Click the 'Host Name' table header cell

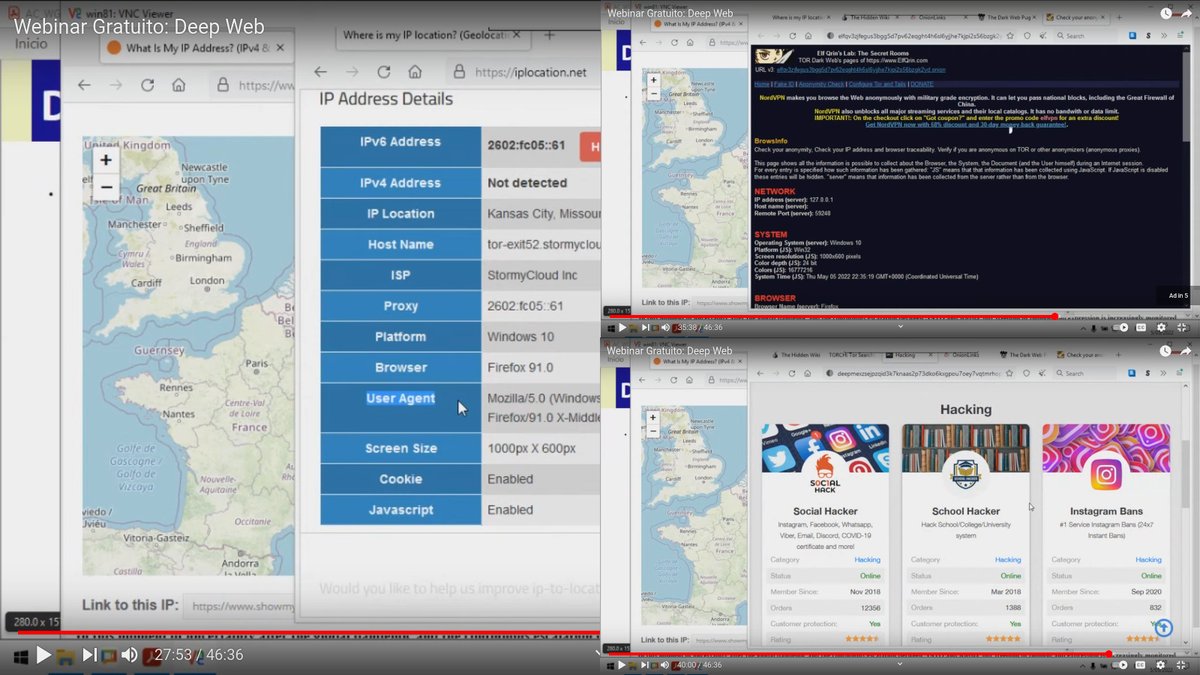pyautogui.click(x=400, y=244)
